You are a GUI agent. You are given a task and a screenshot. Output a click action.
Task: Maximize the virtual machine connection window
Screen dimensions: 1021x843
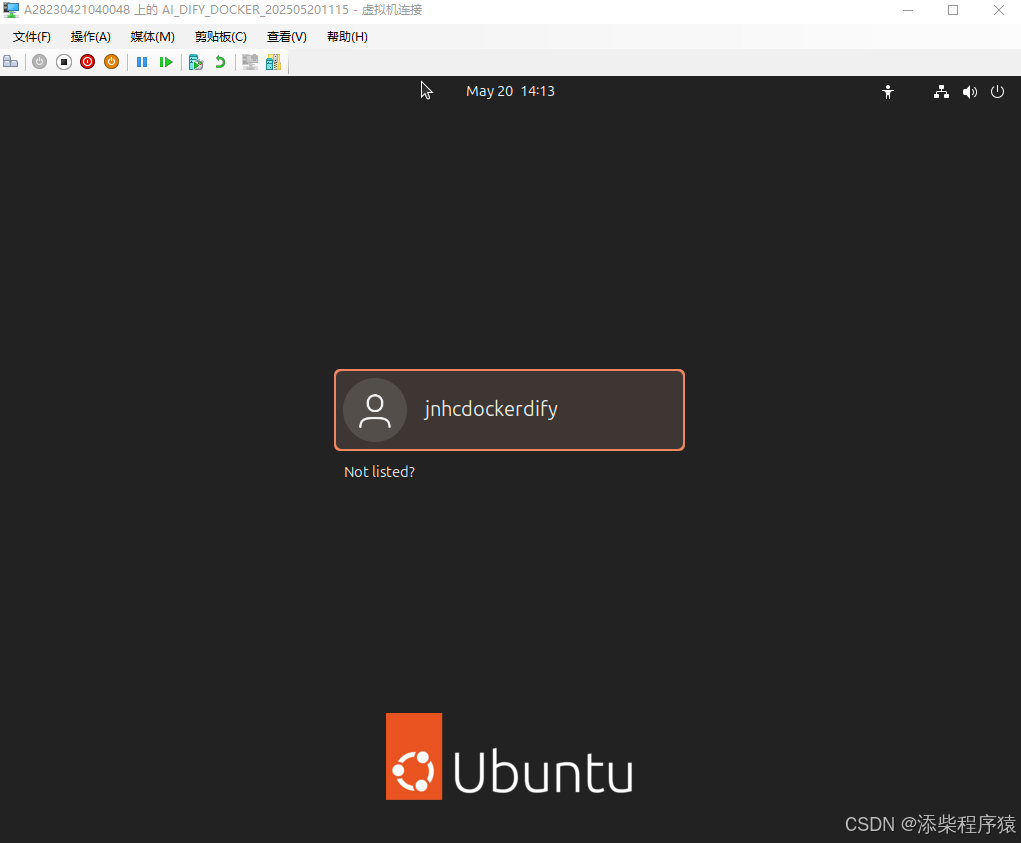pos(953,10)
